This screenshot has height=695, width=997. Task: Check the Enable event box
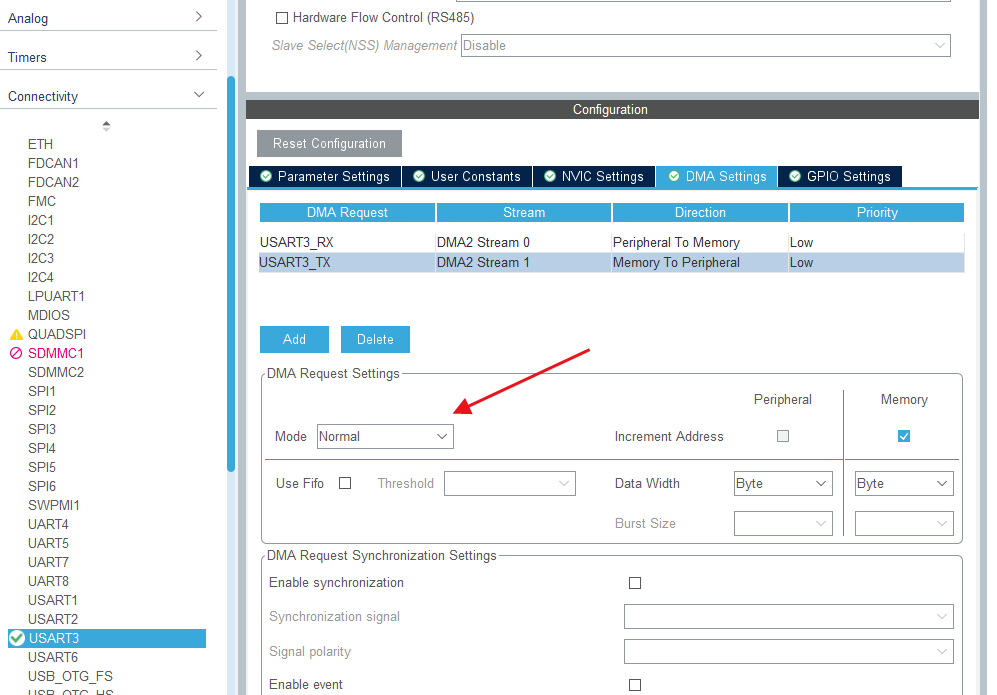coord(635,685)
